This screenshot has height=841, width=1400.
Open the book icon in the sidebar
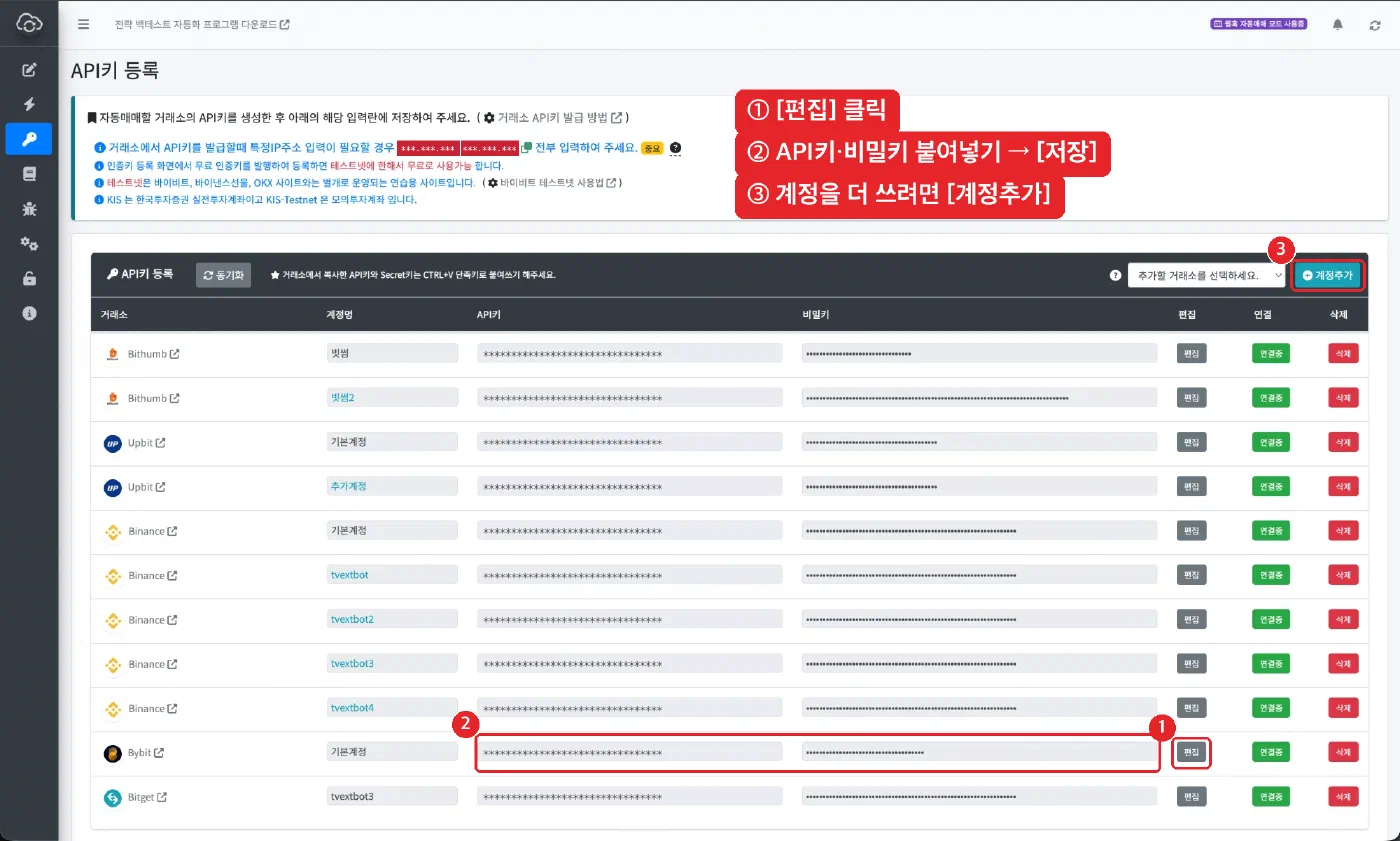29,174
